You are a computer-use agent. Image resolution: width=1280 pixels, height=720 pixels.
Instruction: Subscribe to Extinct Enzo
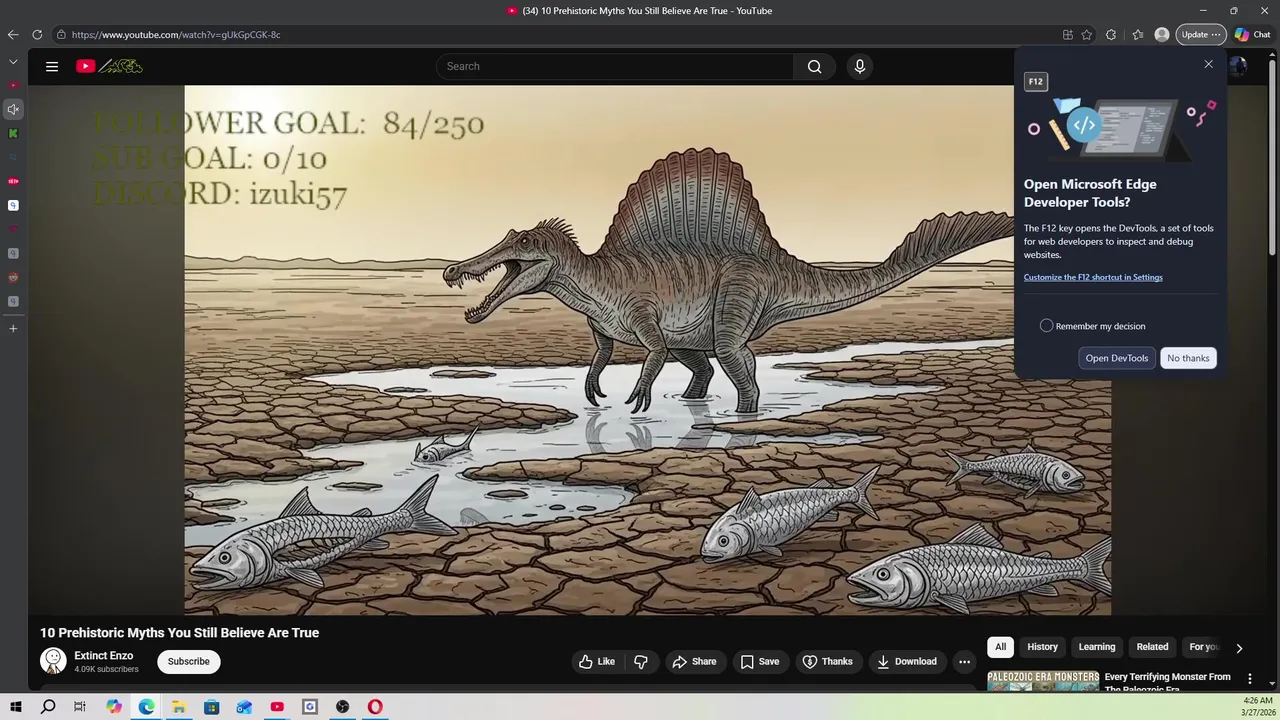pyautogui.click(x=188, y=661)
